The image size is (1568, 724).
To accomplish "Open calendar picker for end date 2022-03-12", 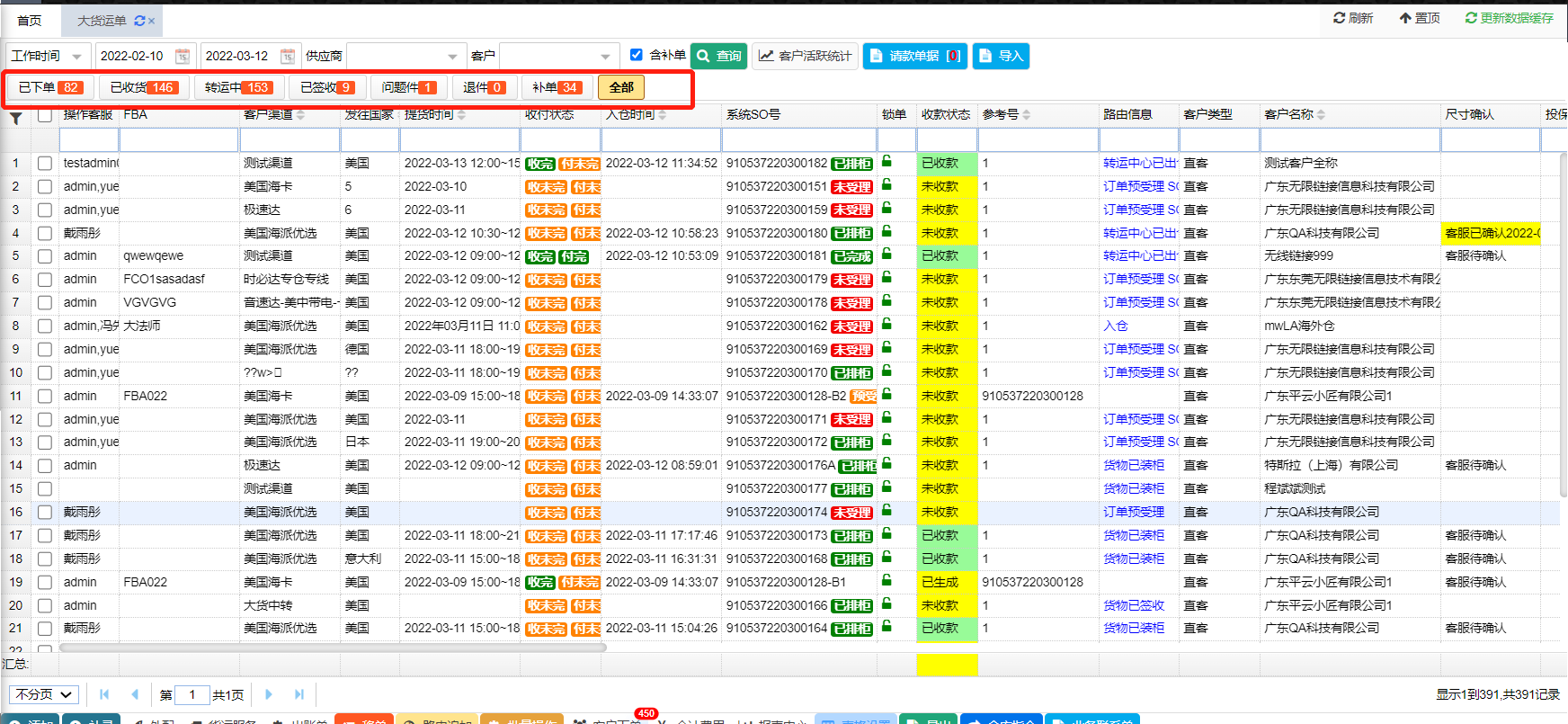I will [288, 56].
